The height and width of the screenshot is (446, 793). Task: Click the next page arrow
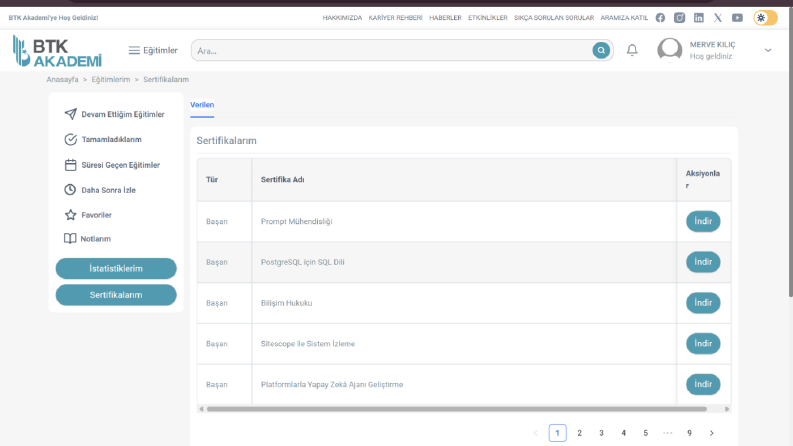click(x=712, y=433)
